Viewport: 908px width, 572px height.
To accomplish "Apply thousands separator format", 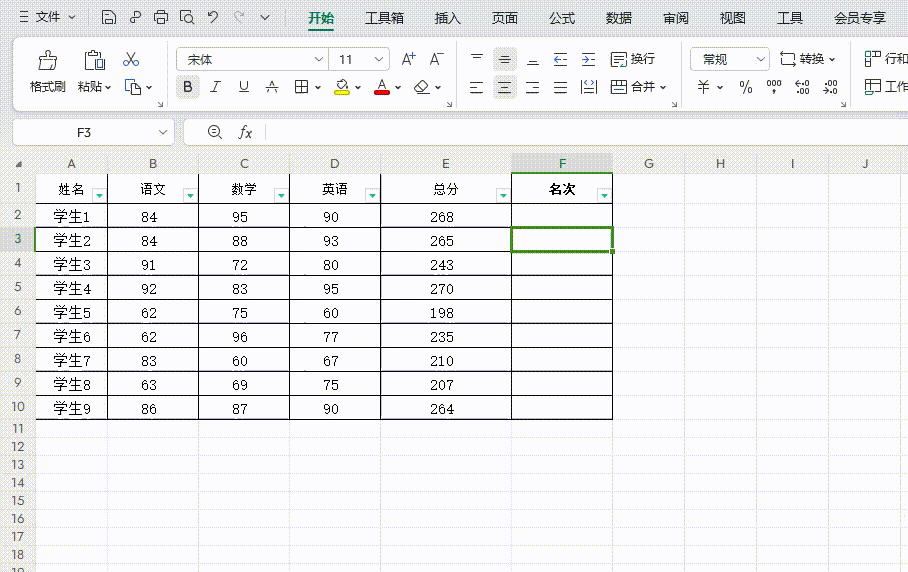I will 774,87.
